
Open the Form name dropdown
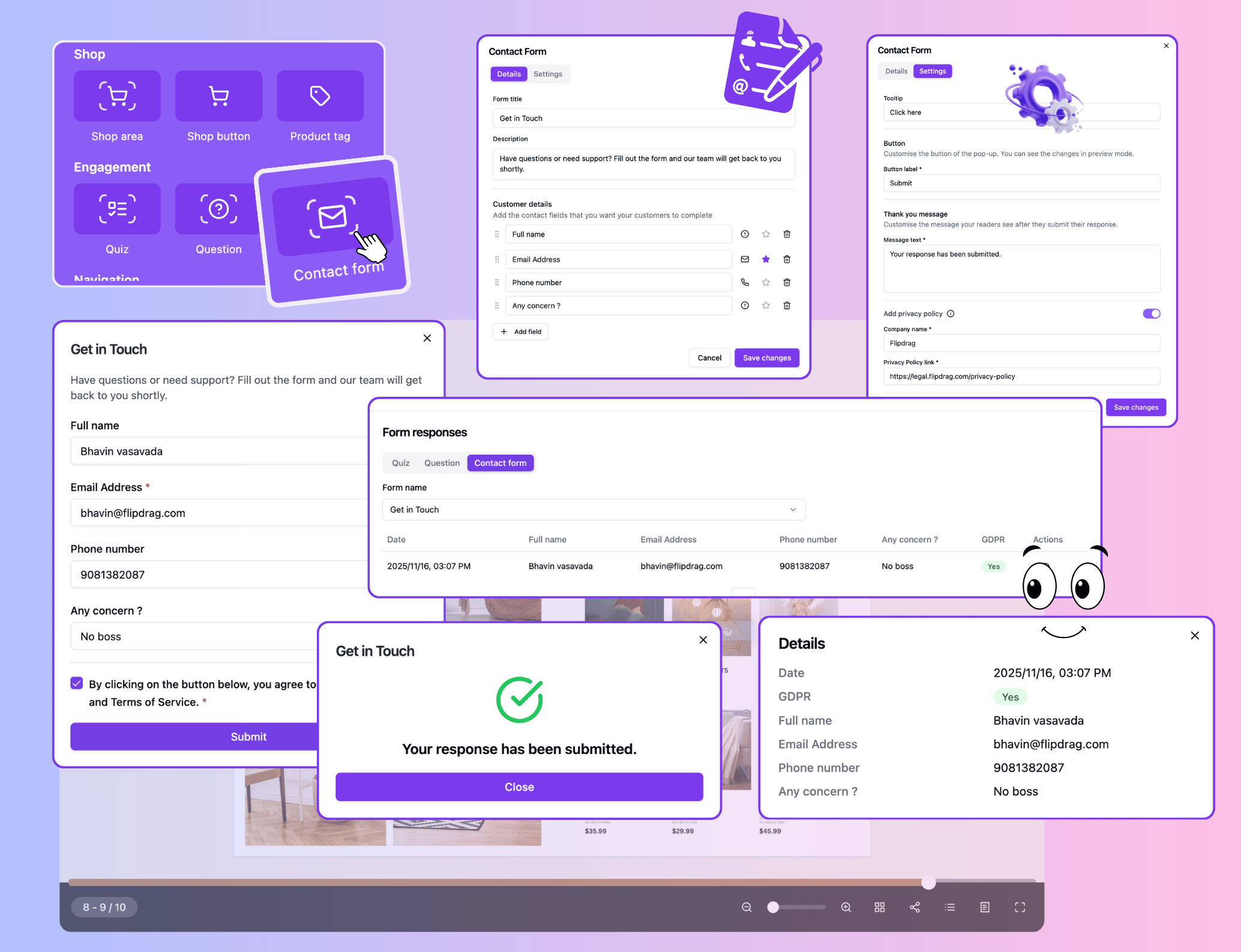click(x=792, y=509)
